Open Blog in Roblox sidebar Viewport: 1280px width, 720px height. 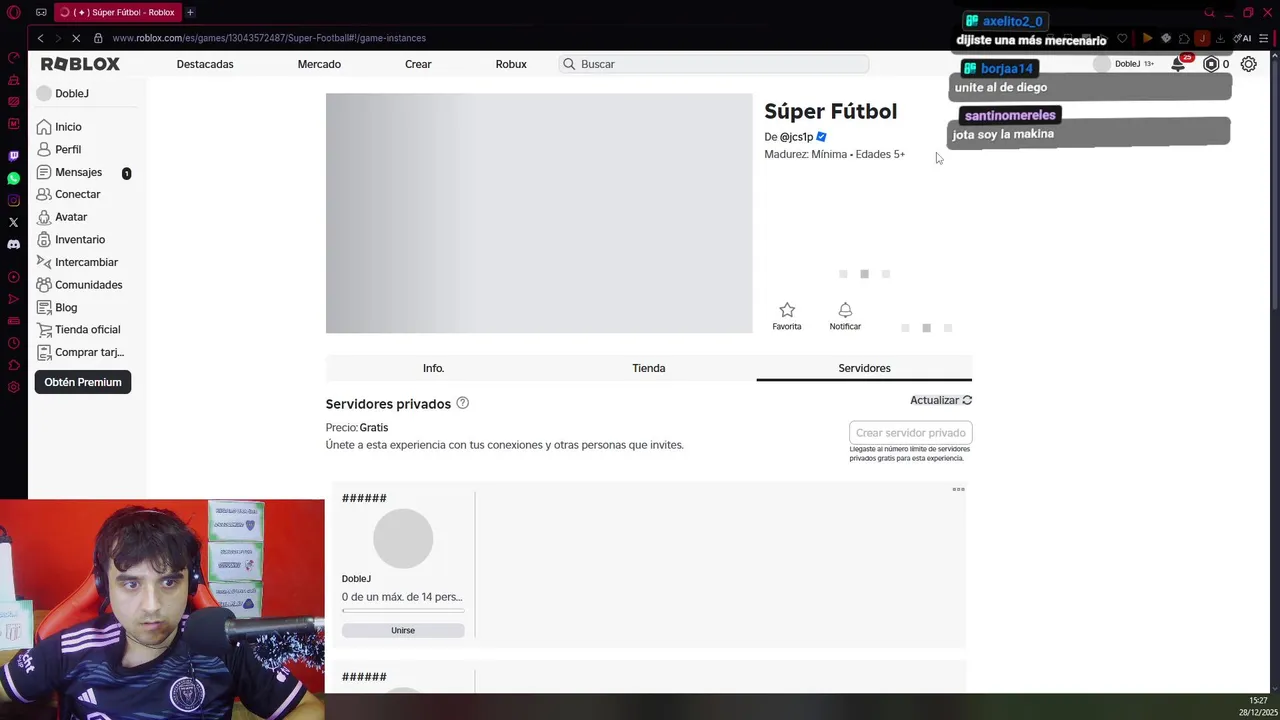click(57, 307)
